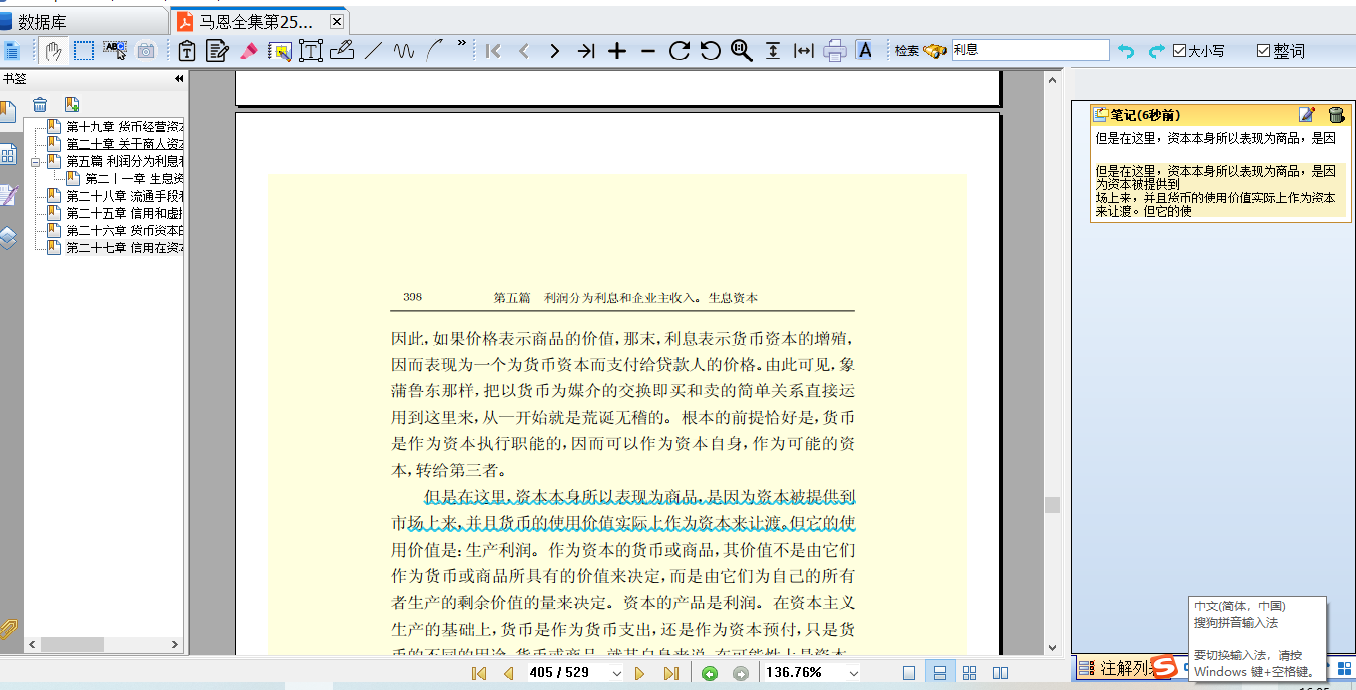Zoom out with the minus icon
The image size is (1356, 690).
[x=648, y=50]
